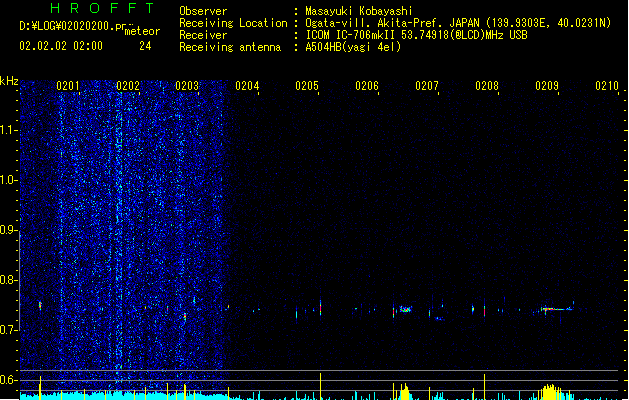This screenshot has height=400, width=629.
Task: Click the 0204 time marker
Action: tap(247, 86)
